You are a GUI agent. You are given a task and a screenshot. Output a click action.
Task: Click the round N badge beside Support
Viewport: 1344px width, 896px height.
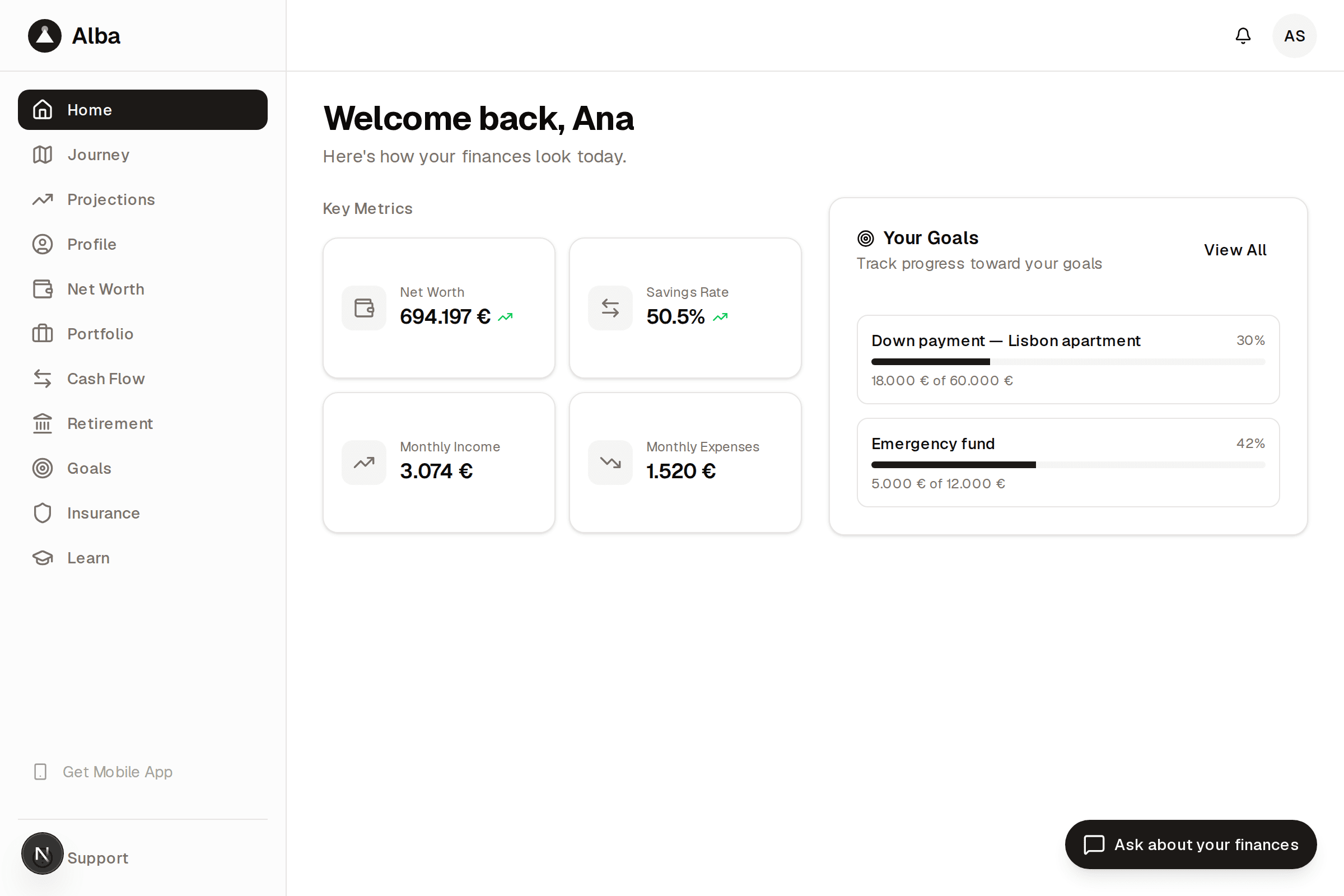[43, 853]
